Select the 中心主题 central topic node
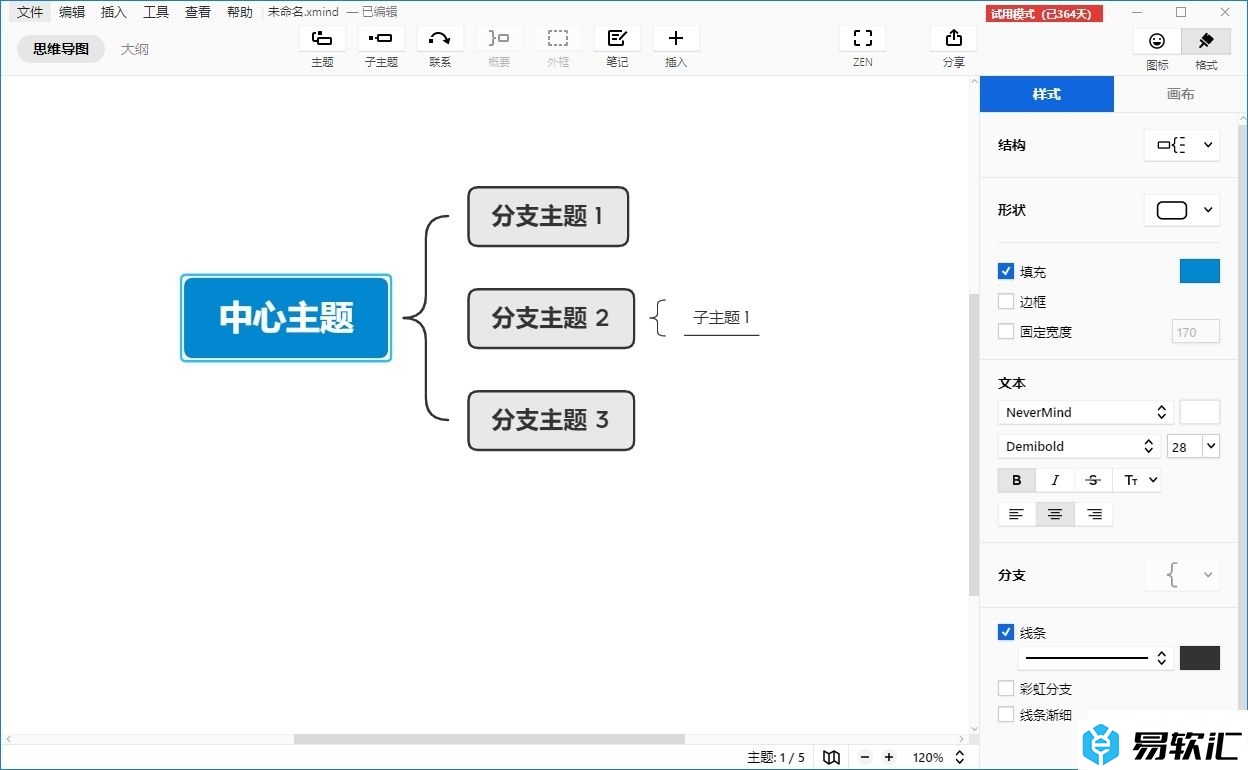Screen dimensions: 1248x770 pos(286,318)
